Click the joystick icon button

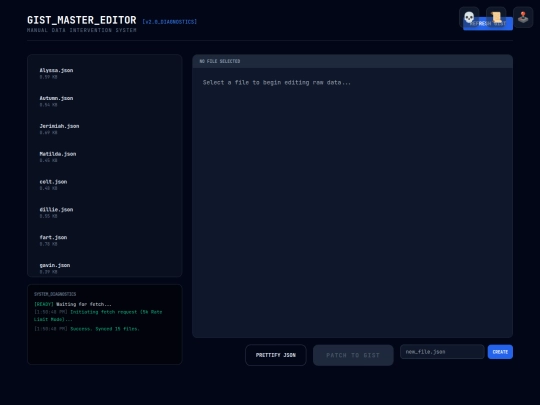click(x=523, y=17)
